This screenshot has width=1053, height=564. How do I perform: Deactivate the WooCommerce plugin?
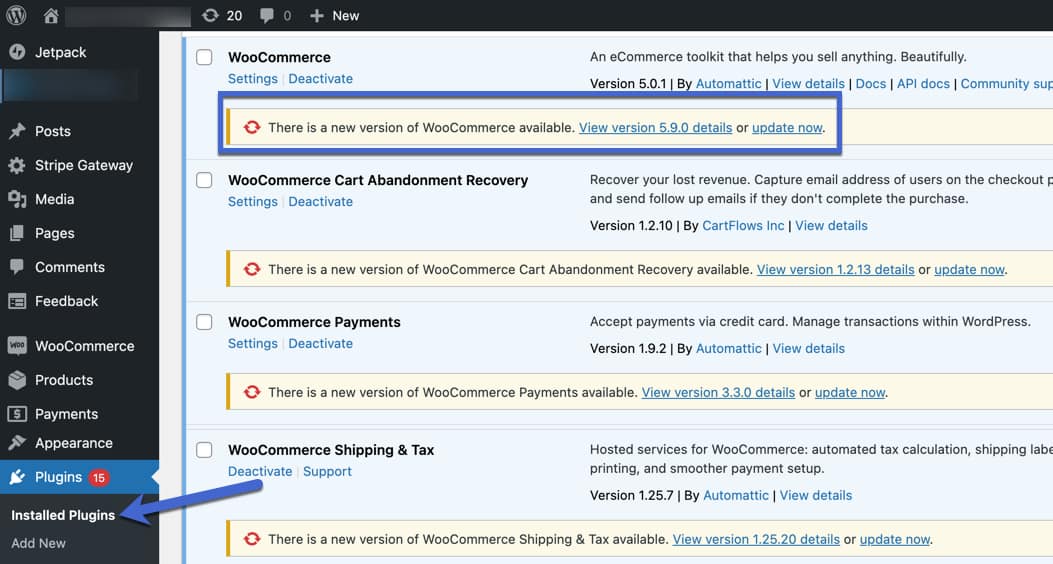coord(320,79)
